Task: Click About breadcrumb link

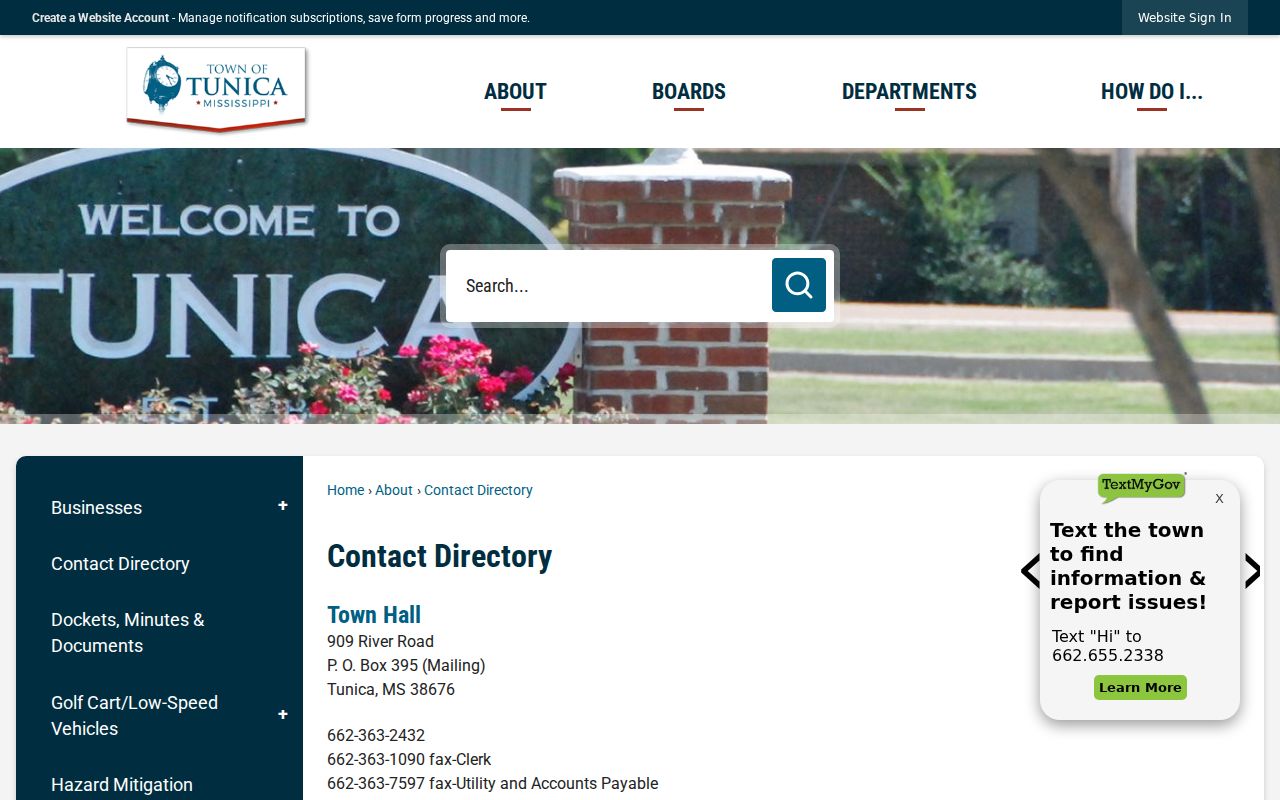Action: pos(394,490)
